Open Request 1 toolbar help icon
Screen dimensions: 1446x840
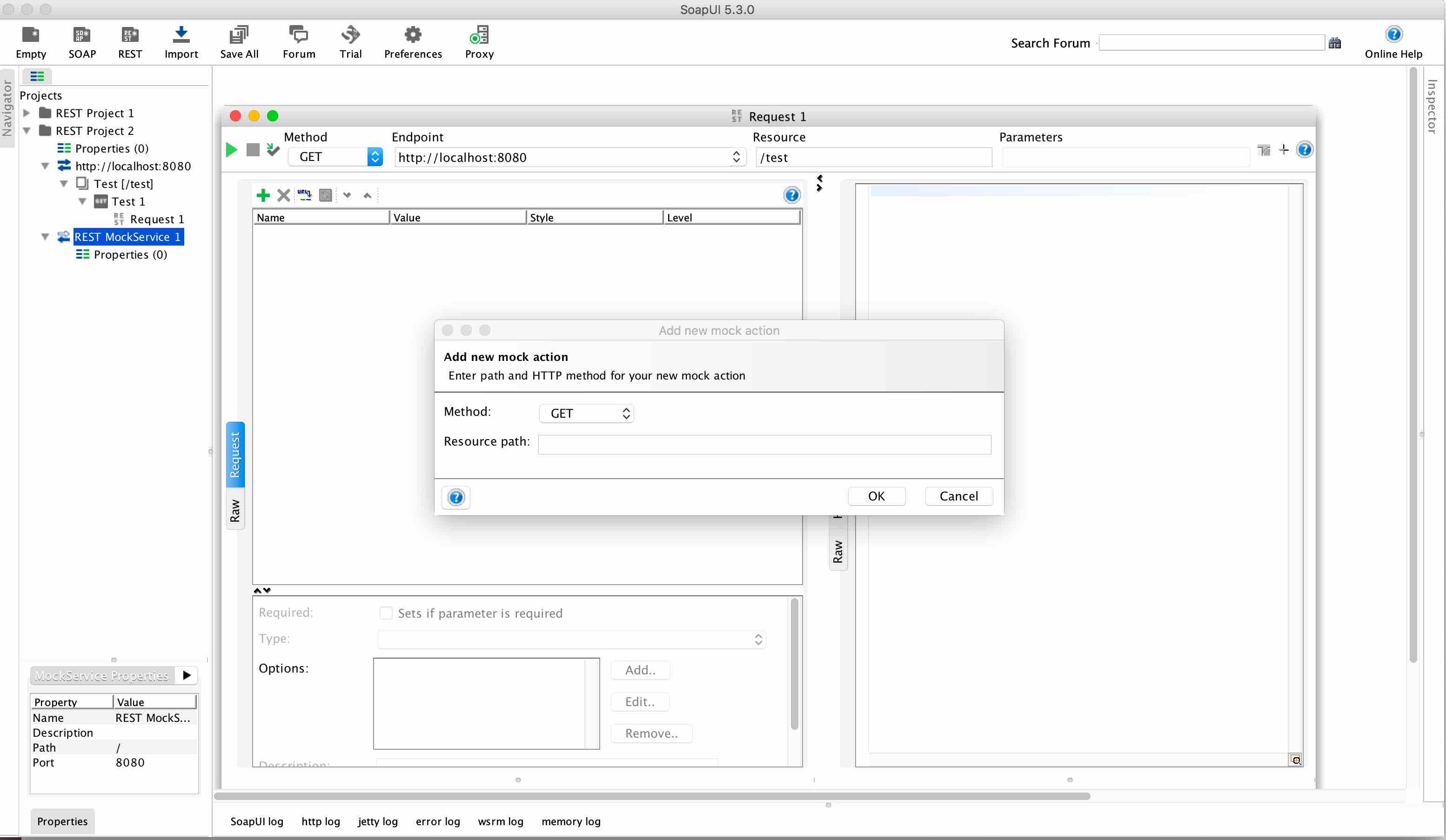coord(1304,150)
